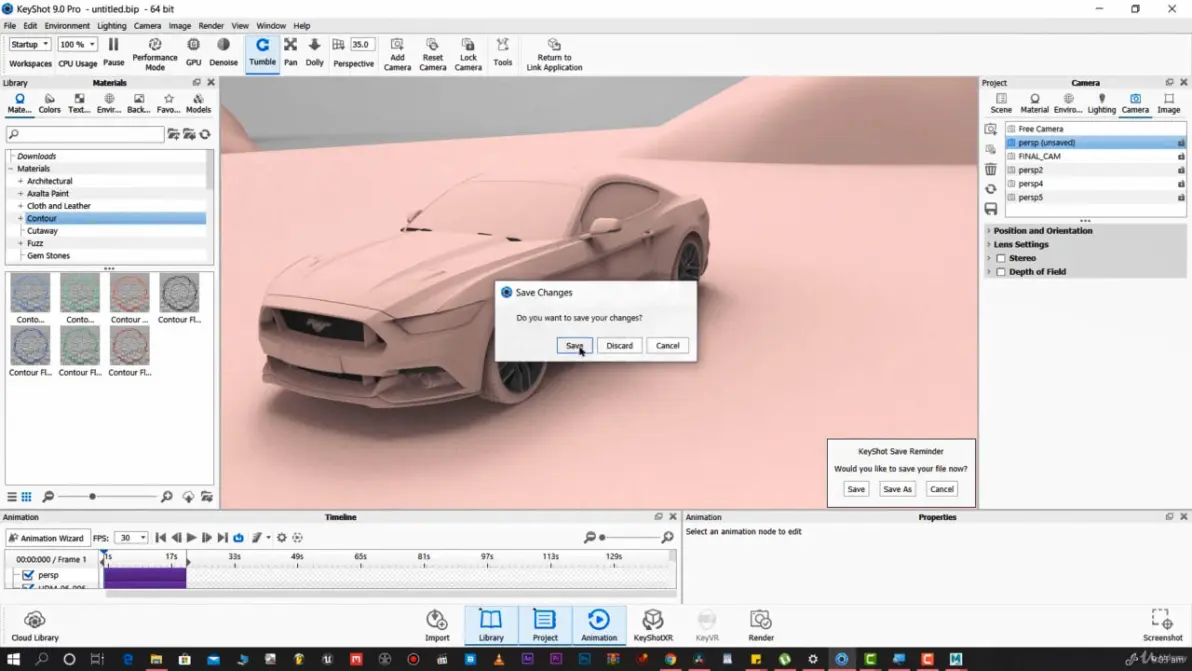1192x671 pixels.
Task: Take a Screenshot of the viewport
Action: (x=1162, y=625)
